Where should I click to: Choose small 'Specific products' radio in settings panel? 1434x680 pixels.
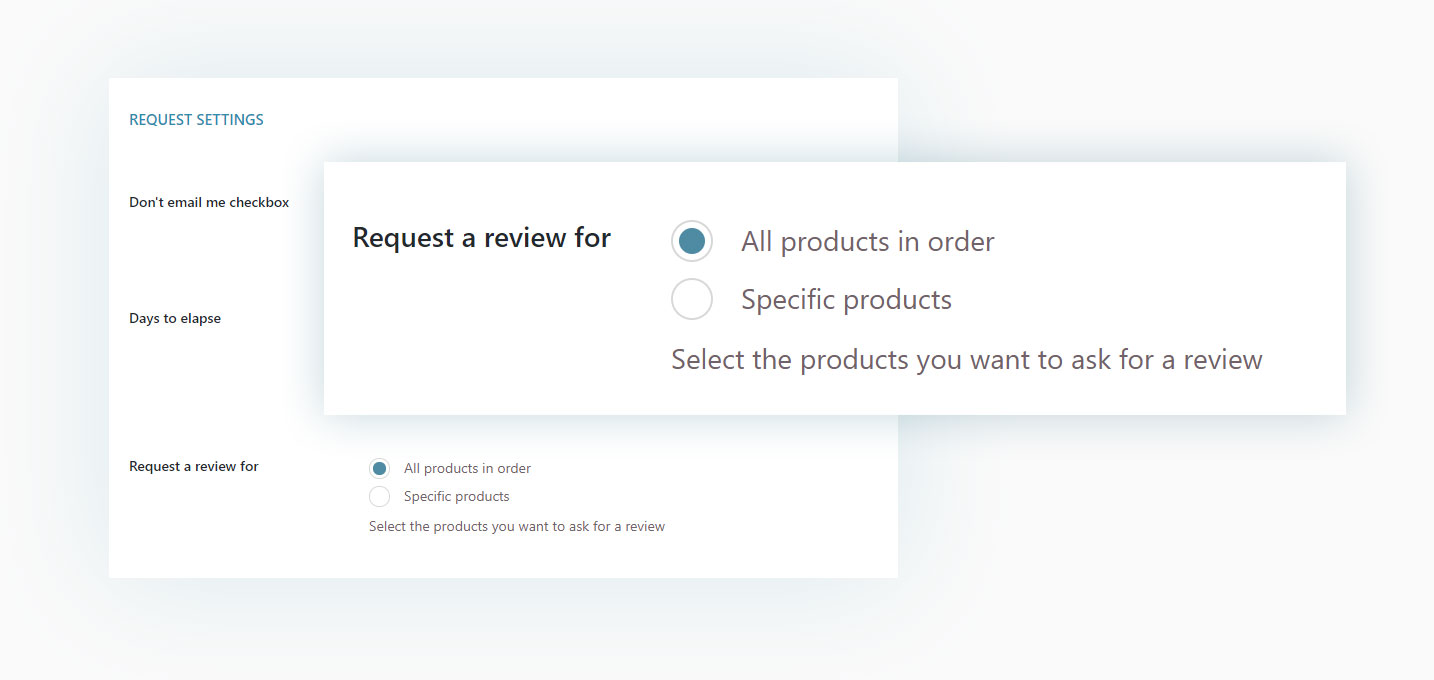(x=379, y=496)
